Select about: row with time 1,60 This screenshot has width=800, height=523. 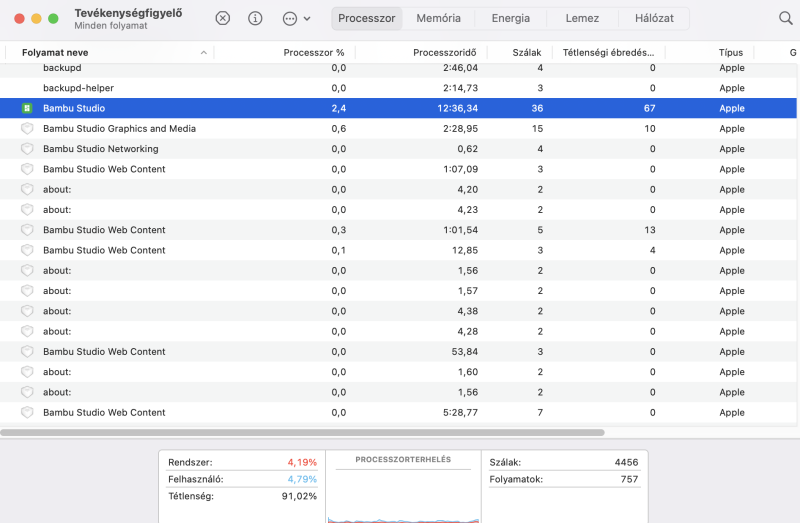(398, 372)
